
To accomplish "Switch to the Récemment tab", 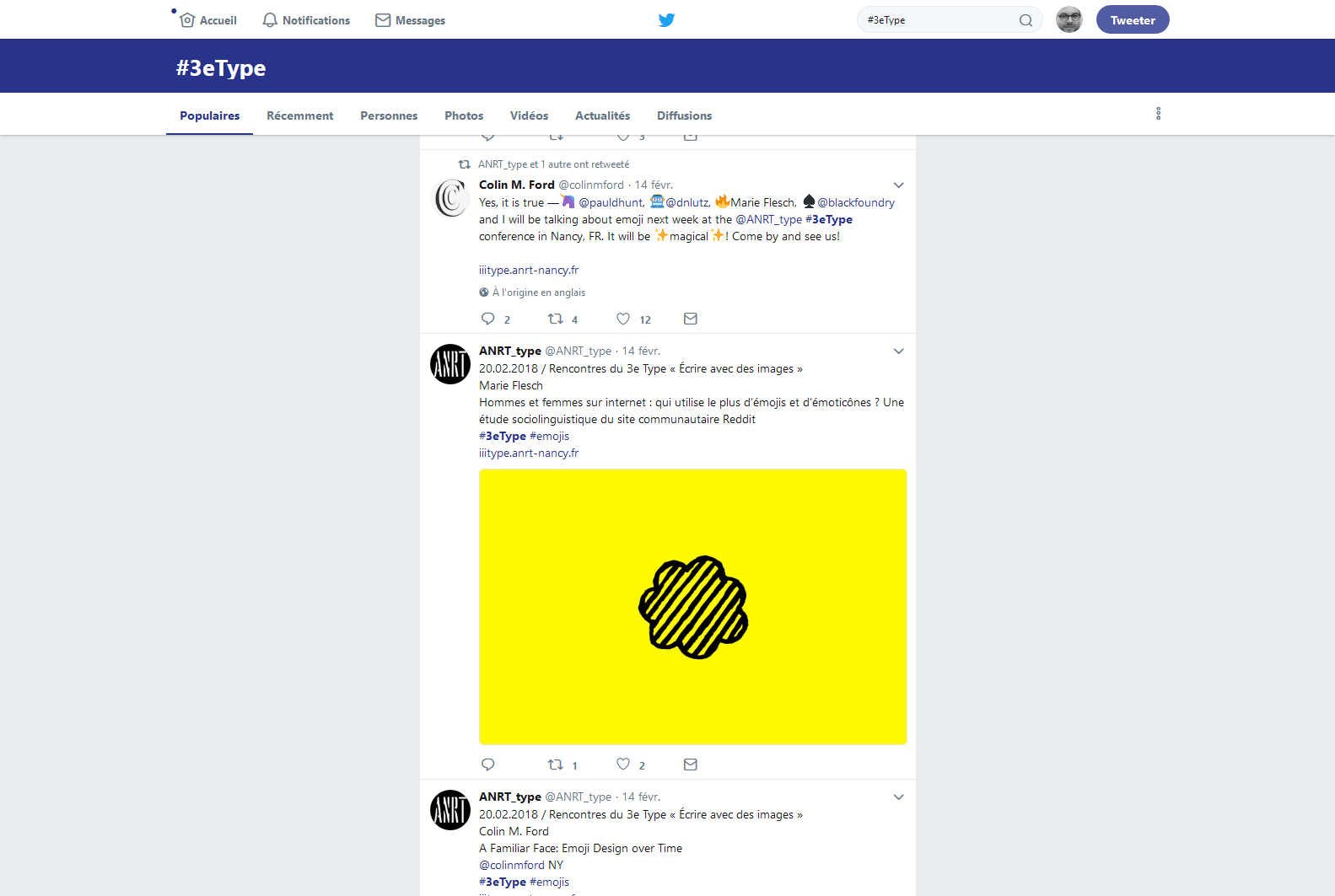I will click(x=299, y=115).
